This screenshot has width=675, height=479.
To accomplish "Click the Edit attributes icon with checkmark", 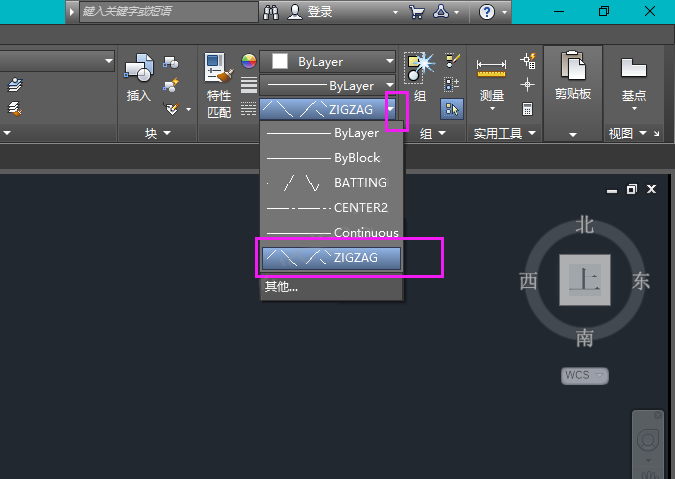I will tap(172, 108).
